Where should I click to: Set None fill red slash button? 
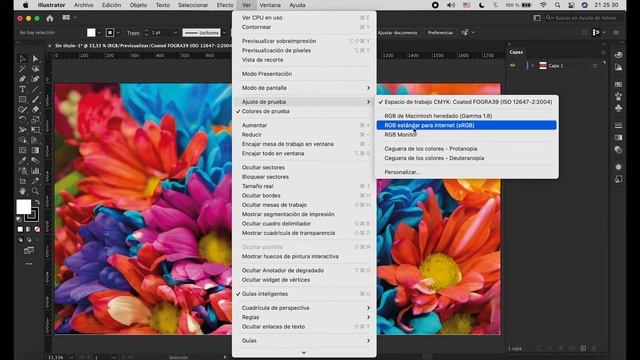37,229
